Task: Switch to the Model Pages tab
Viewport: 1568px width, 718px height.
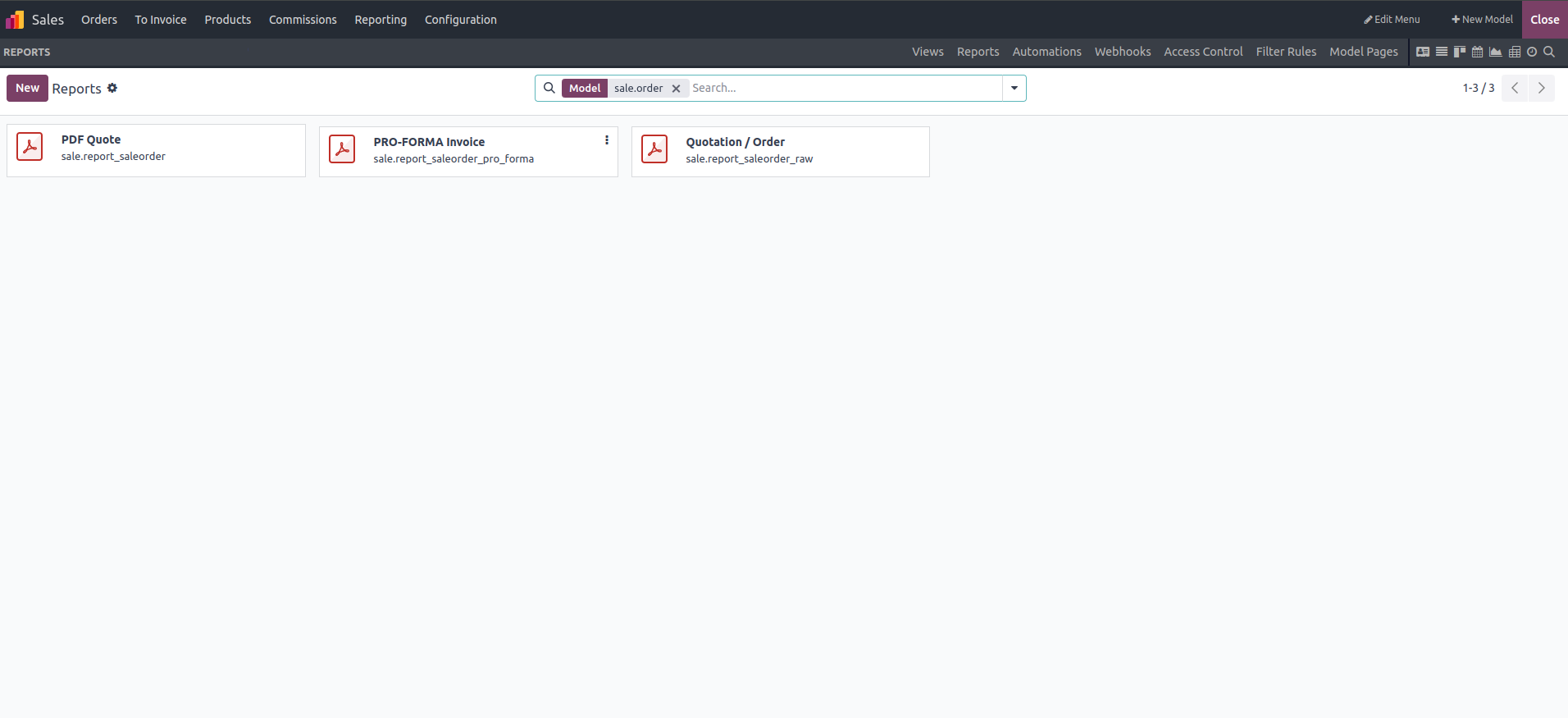Action: (x=1364, y=52)
